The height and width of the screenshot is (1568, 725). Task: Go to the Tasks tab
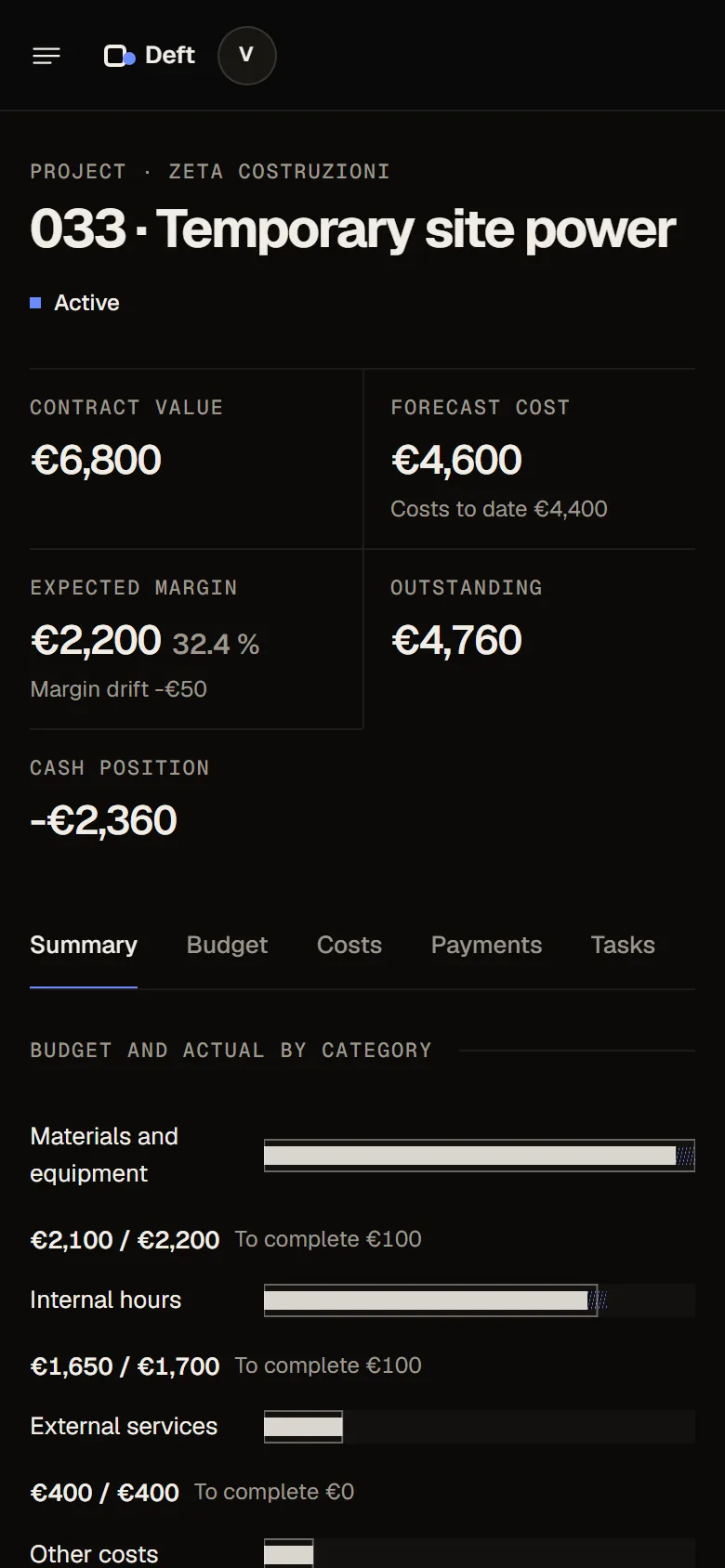[623, 945]
